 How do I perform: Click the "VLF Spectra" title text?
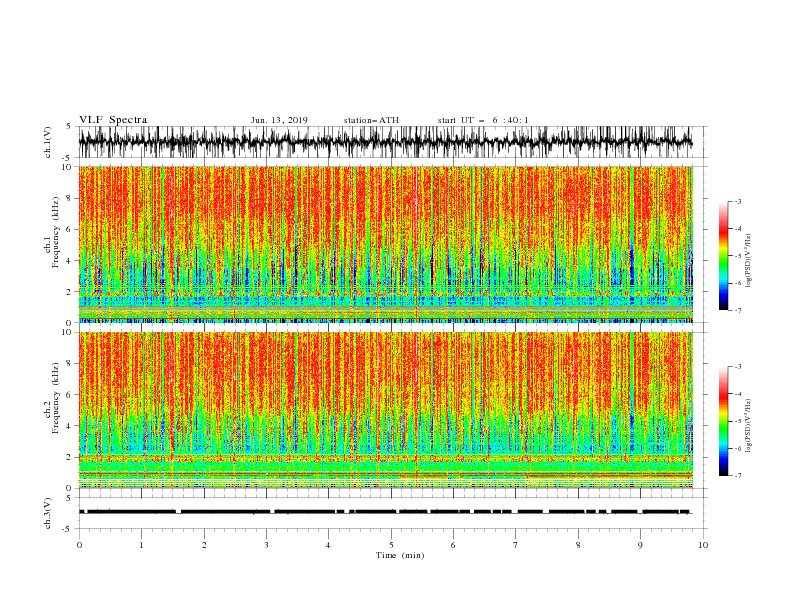[113, 120]
